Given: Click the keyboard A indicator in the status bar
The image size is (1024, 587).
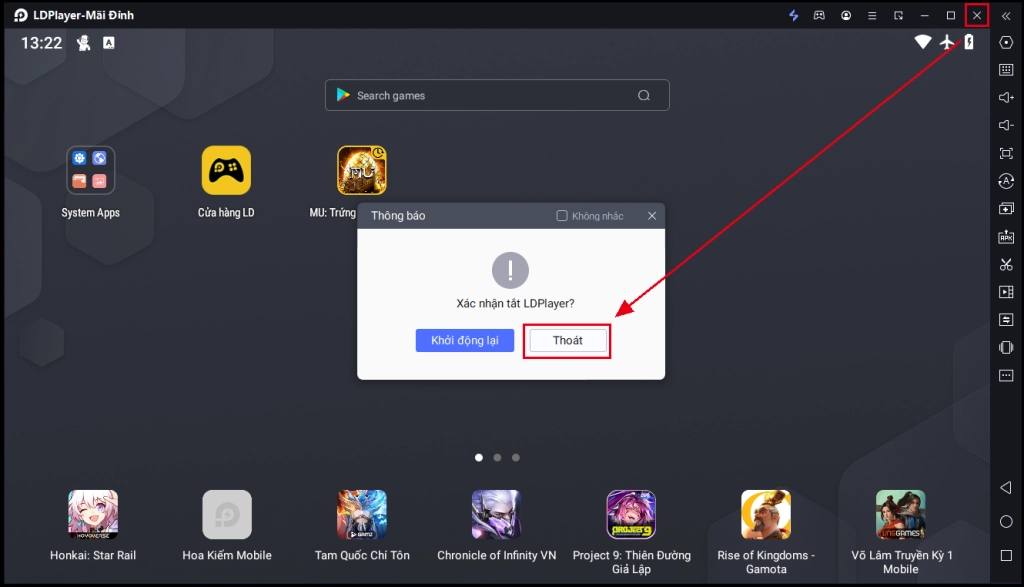Looking at the screenshot, I should (x=109, y=43).
